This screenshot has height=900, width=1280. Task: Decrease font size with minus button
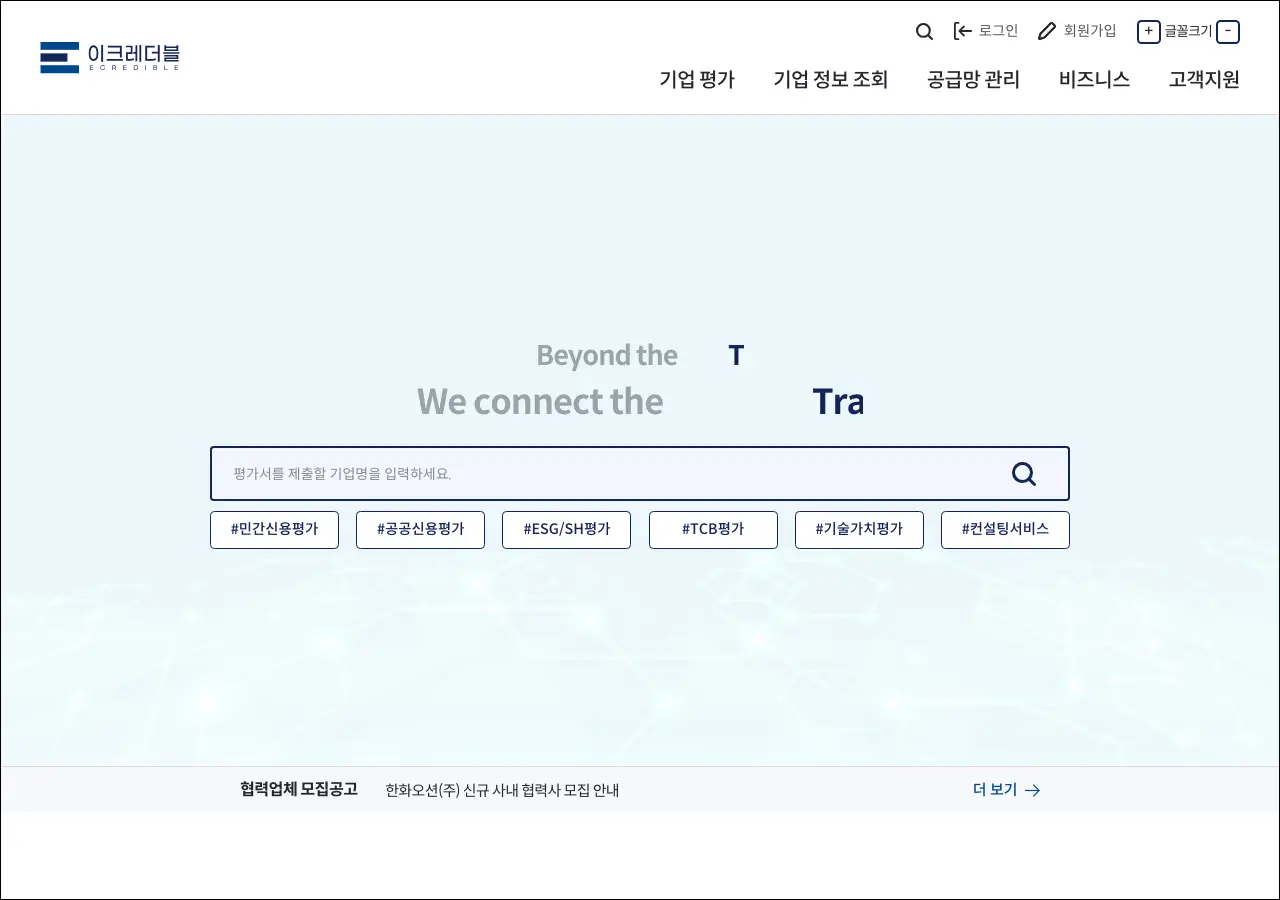click(1228, 32)
